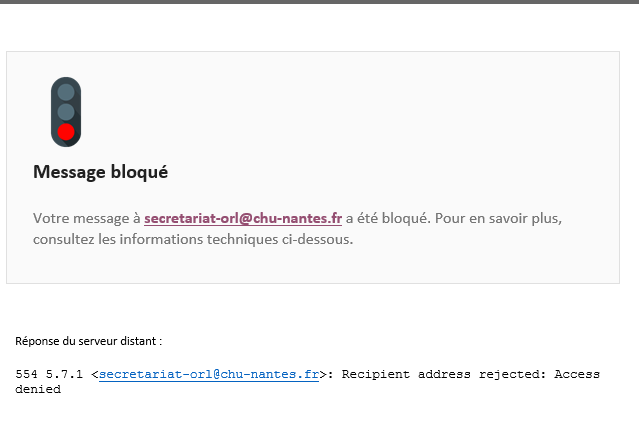Click 'consultez les informations techniques ci-dessous' text
Image resolution: width=639 pixels, height=434 pixels.
[x=193, y=239]
